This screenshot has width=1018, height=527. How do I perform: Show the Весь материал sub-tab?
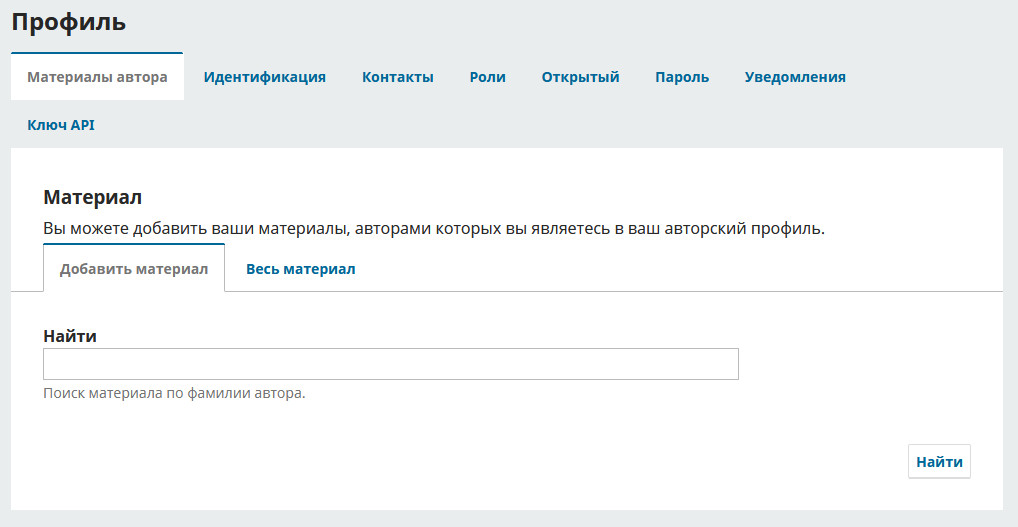pos(301,269)
